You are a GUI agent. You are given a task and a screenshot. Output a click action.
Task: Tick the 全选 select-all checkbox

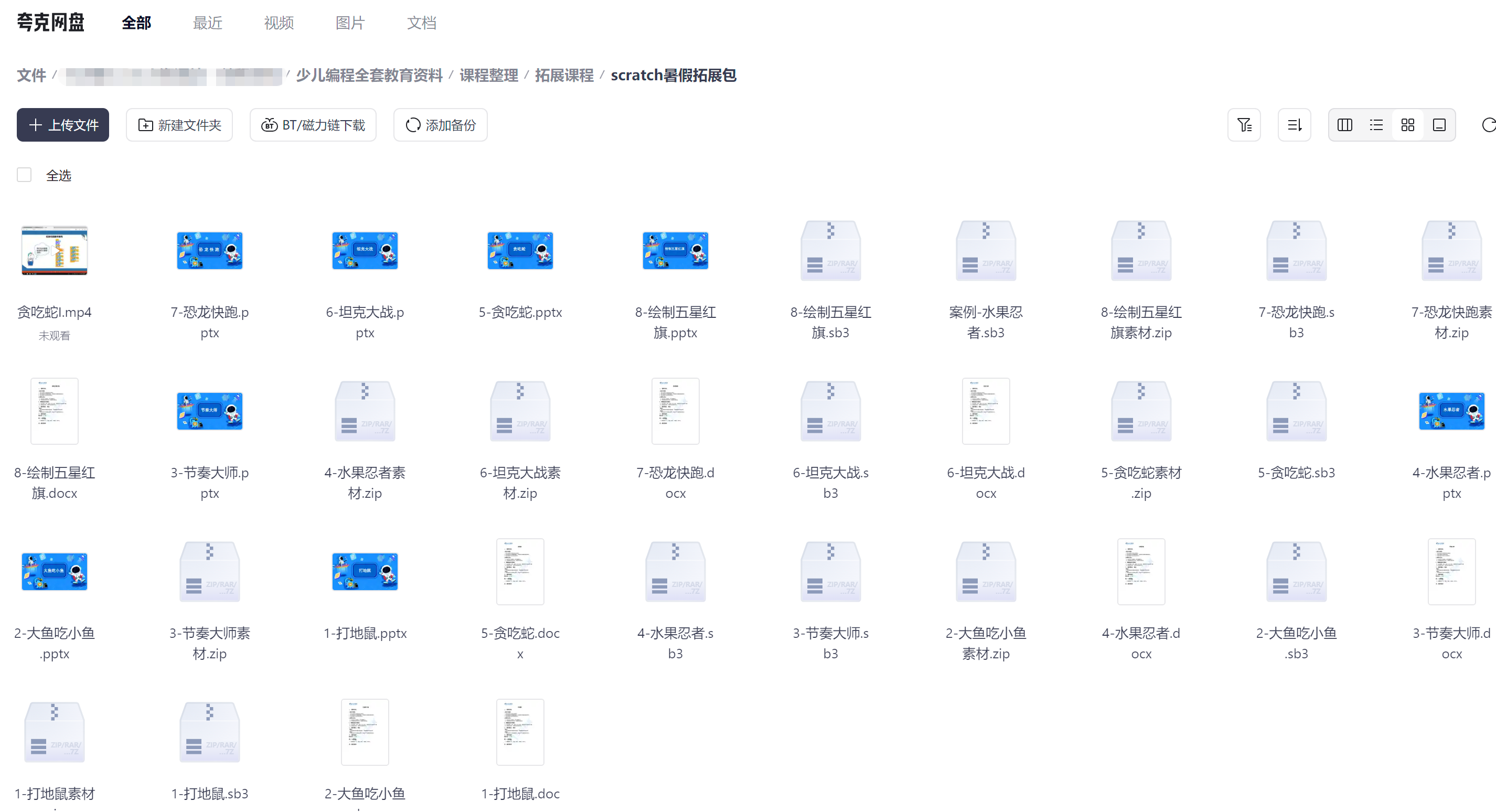[24, 175]
